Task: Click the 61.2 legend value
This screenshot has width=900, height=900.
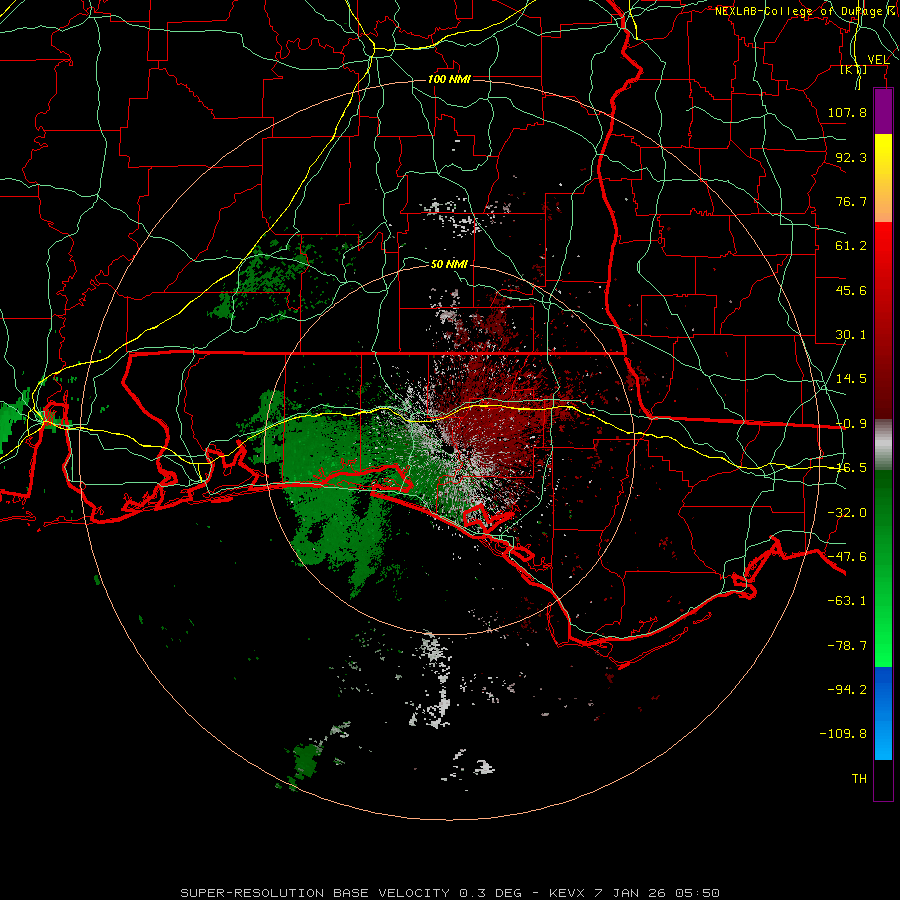Action: [x=851, y=246]
